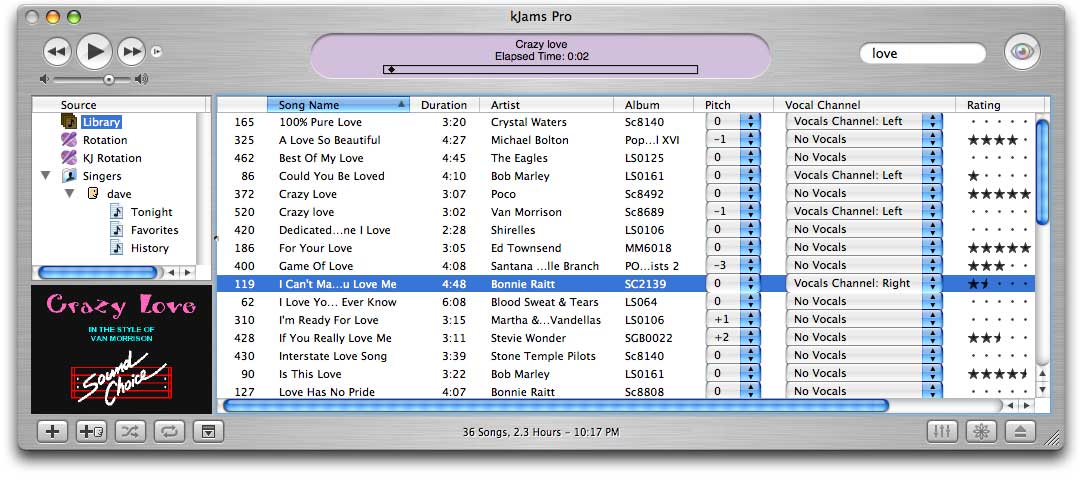
Task: Click the loud speaker icon
Action: pyautogui.click(x=141, y=80)
